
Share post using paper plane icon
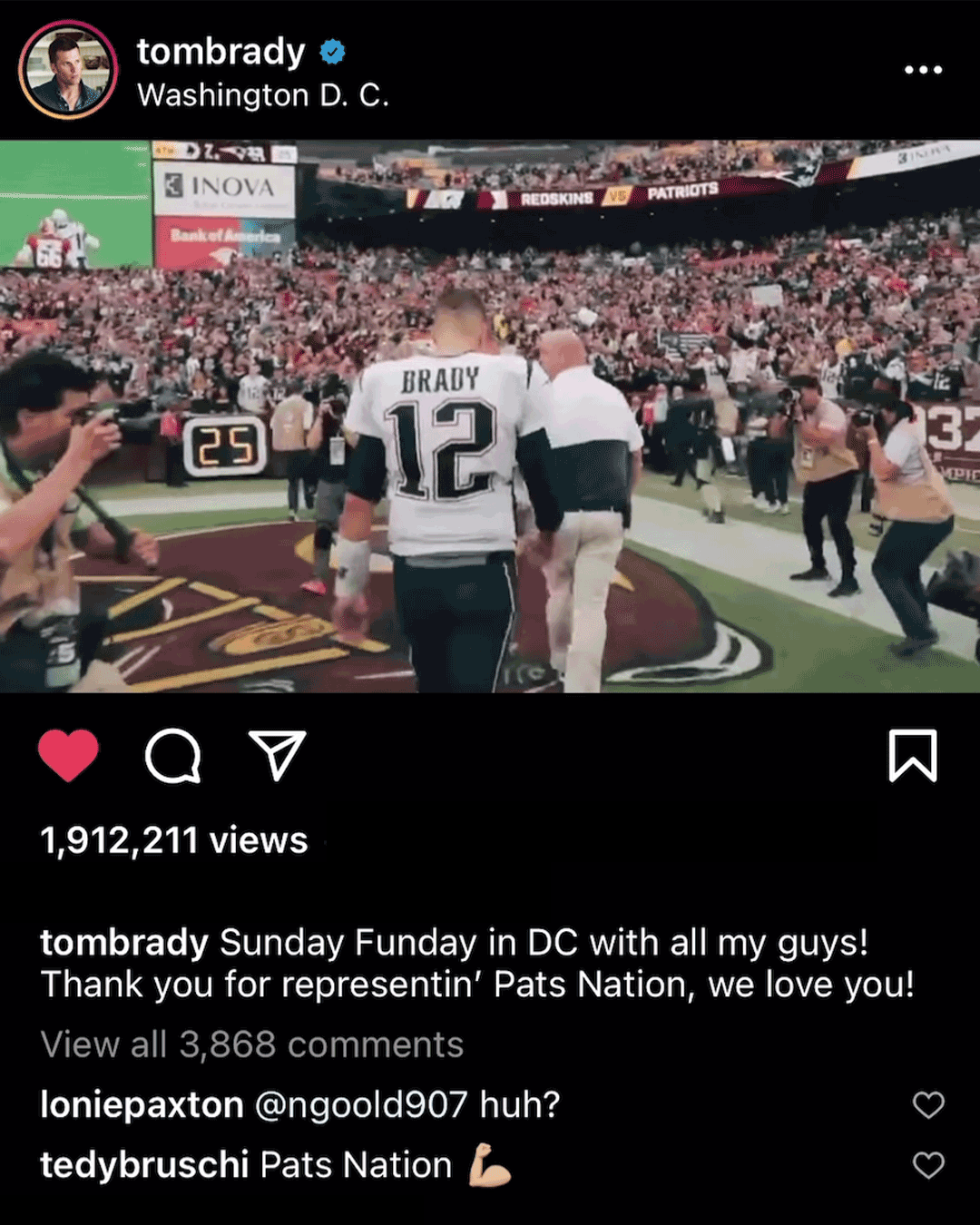[x=277, y=755]
